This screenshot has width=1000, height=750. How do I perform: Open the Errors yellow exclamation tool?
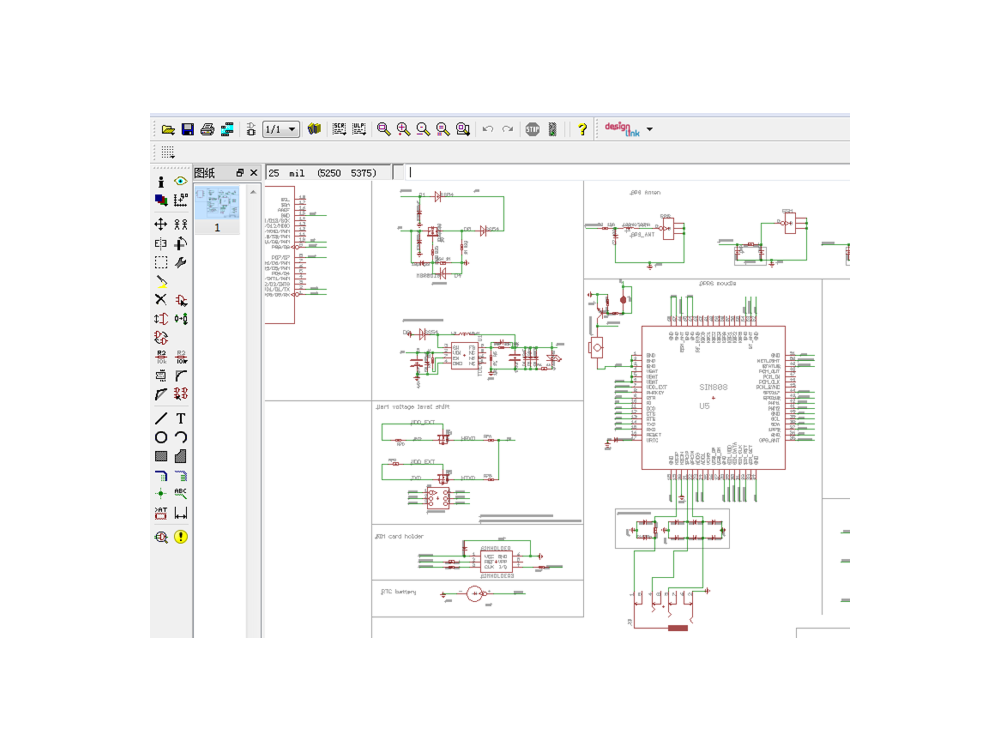(x=181, y=537)
